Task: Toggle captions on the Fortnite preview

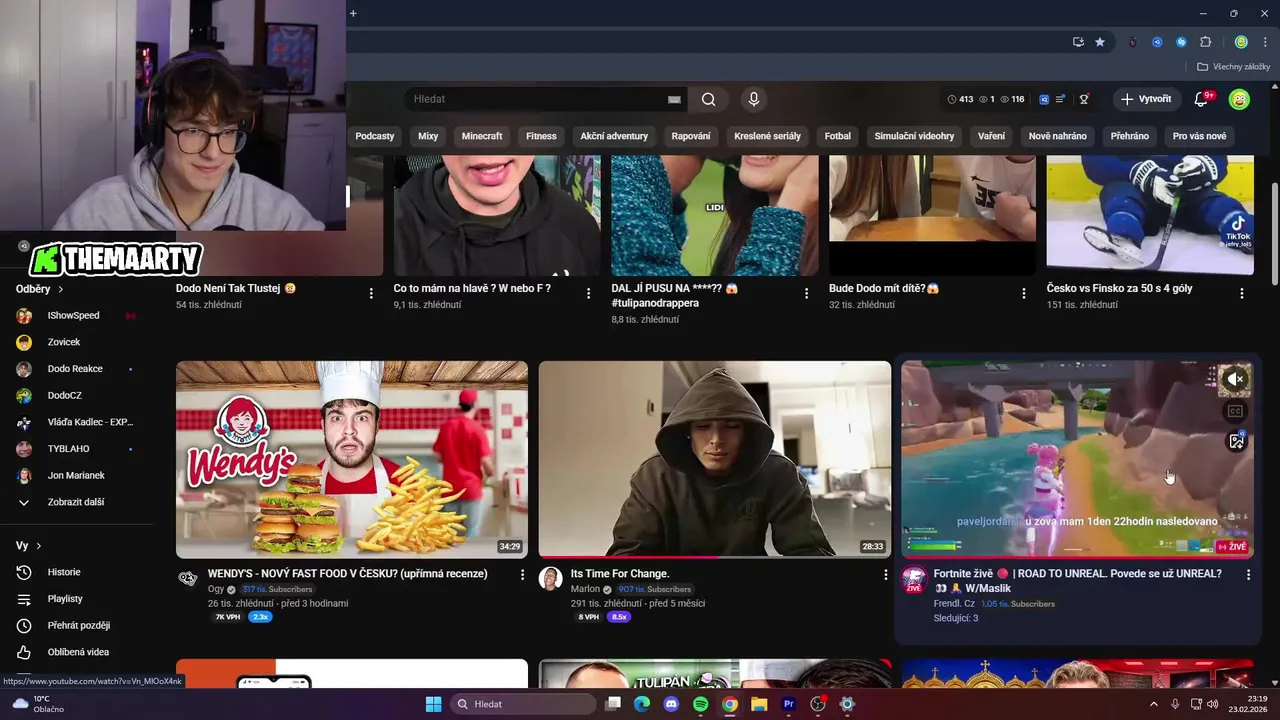Action: point(1236,411)
